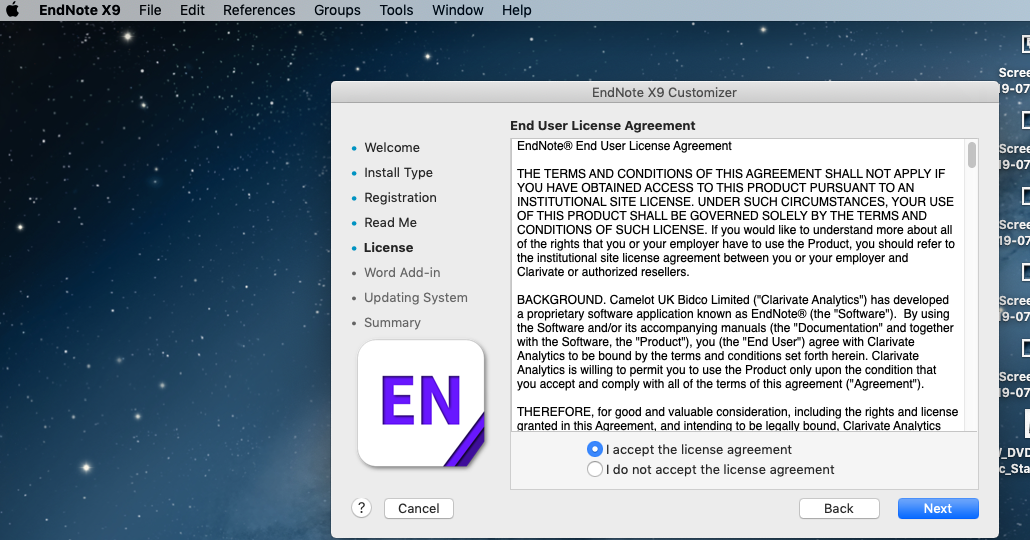Open the Edit menu
1030x540 pixels.
point(192,10)
